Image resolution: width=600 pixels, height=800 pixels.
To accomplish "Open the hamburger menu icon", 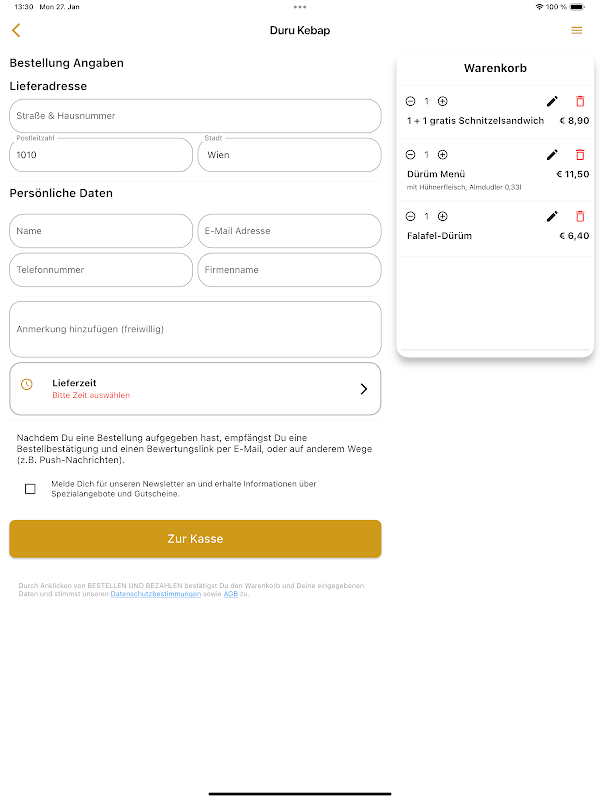I will point(576,31).
